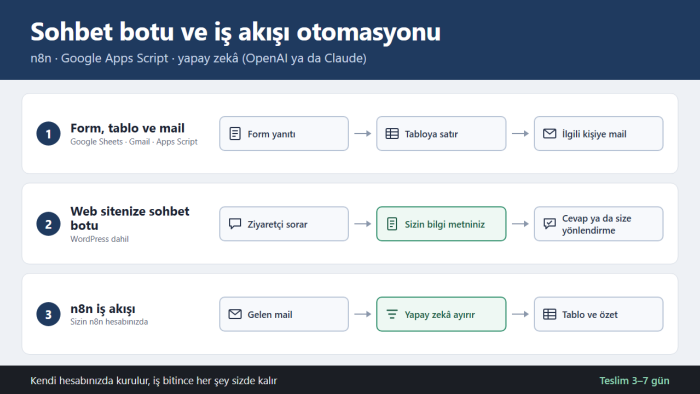700x394 pixels.
Task: Click the form icon in Form yanıtı box
Action: pyautogui.click(x=235, y=133)
